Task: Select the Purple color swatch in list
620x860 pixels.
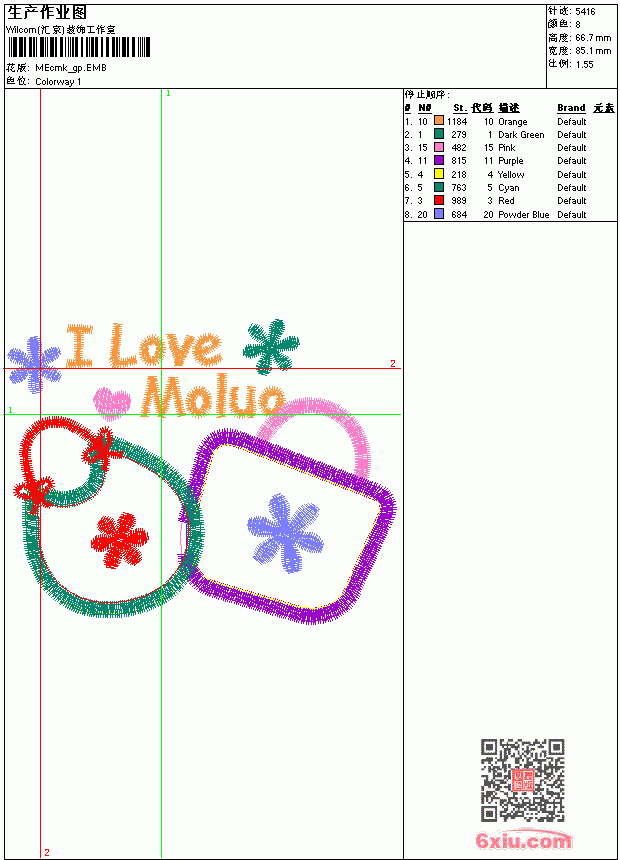Action: 439,160
